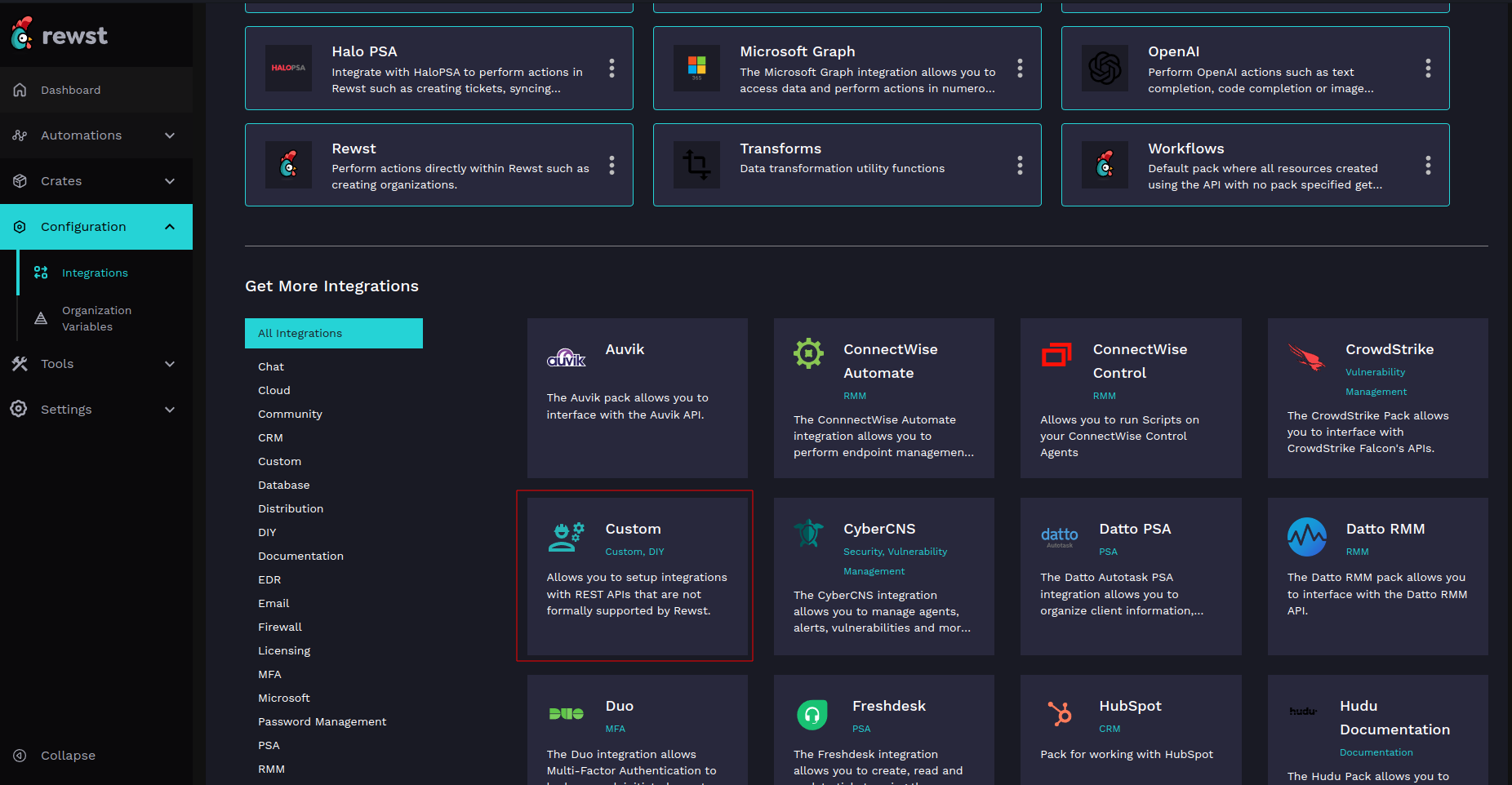Viewport: 1512px width, 785px height.
Task: Open the OpenAI three-dot menu
Action: [1428, 69]
